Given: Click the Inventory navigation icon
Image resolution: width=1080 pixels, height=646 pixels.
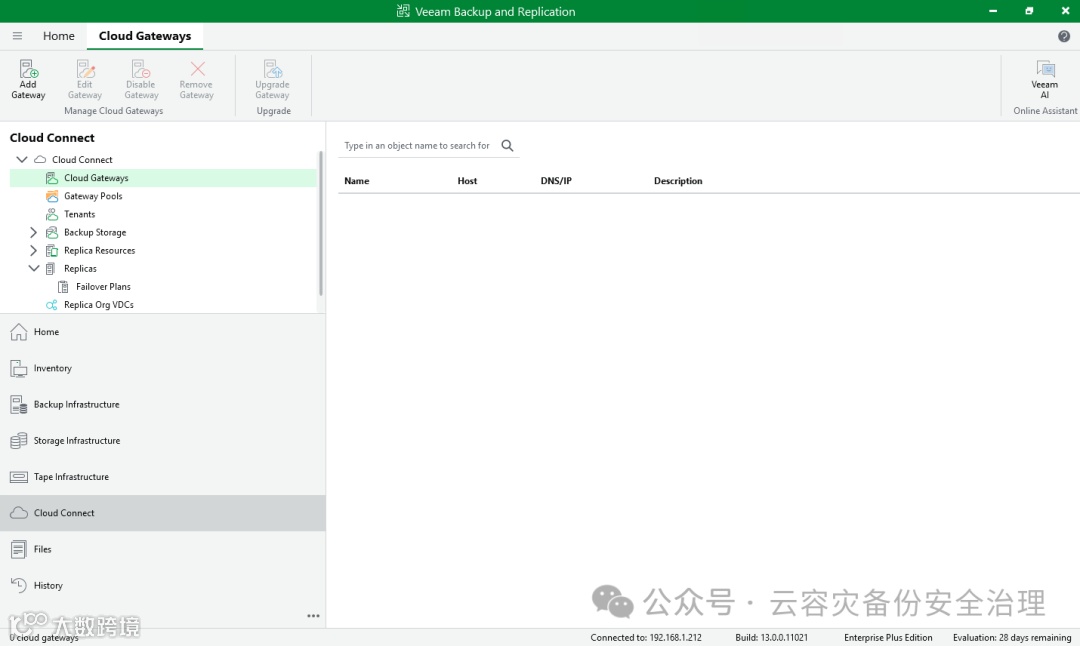Looking at the screenshot, I should pos(19,368).
